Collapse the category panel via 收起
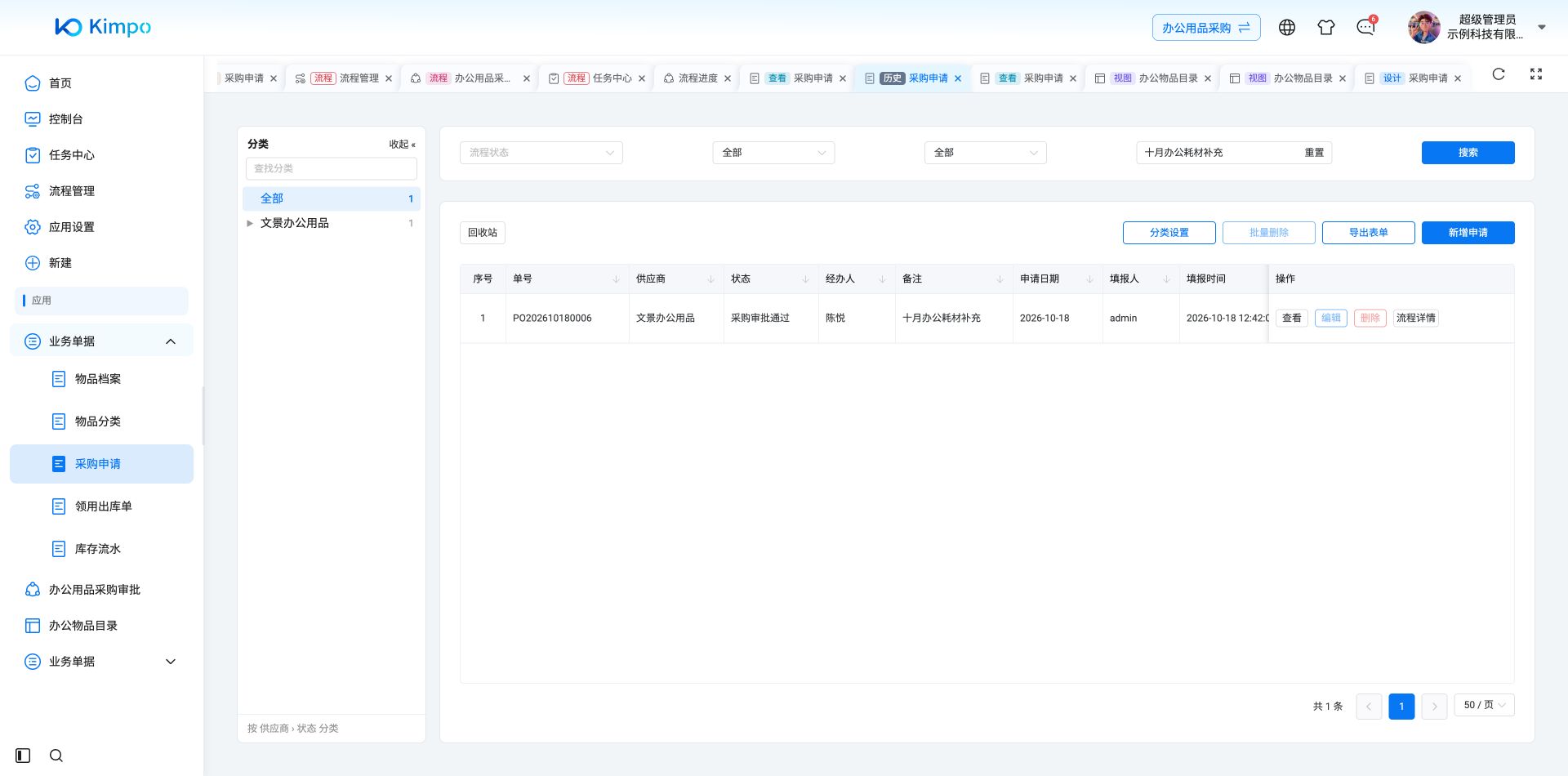Screen dimensions: 1568x776 (402, 145)
